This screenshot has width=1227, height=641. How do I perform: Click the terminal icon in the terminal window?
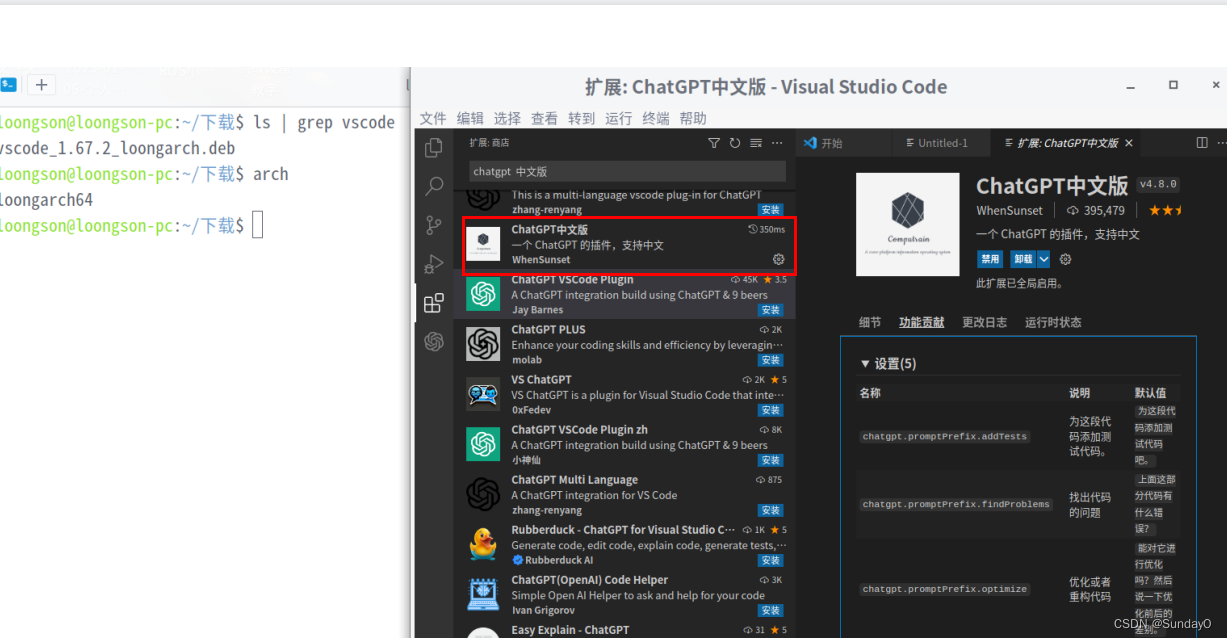point(8,85)
